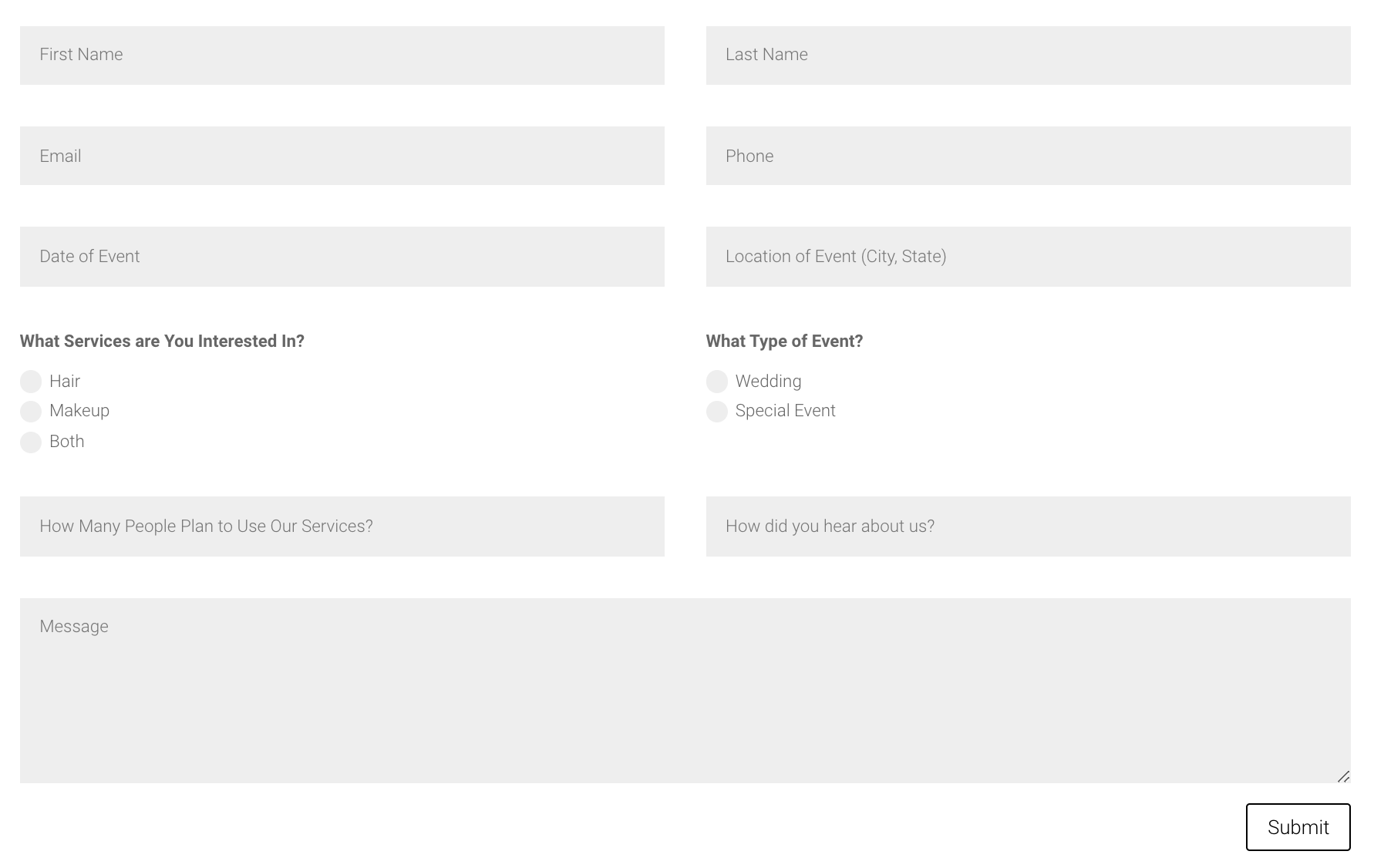Click the Makeup label text
The image size is (1374, 868).
(79, 411)
